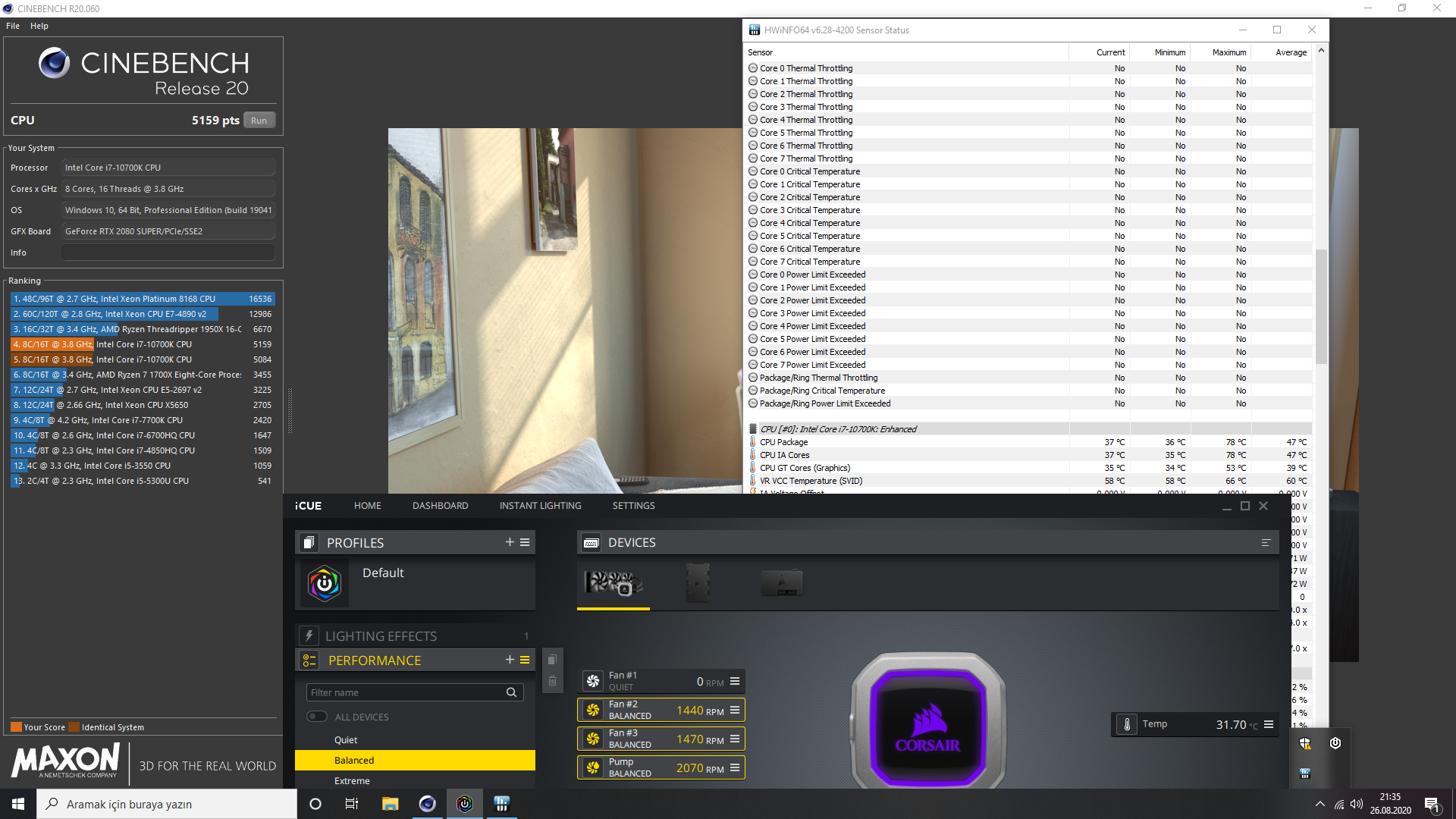Image resolution: width=1456 pixels, height=819 pixels.
Task: Click the Cinebench taskbar icon
Action: (427, 804)
